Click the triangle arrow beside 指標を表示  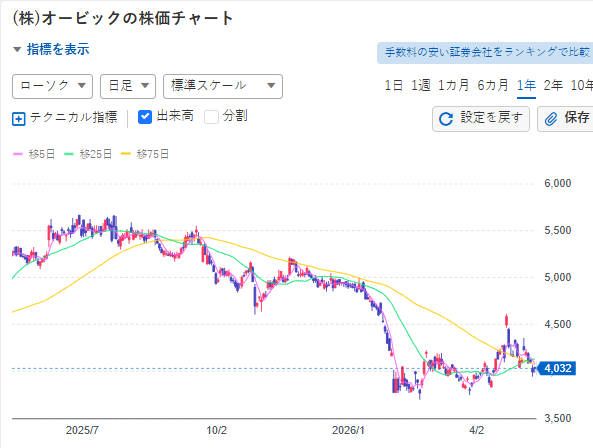pyautogui.click(x=17, y=50)
